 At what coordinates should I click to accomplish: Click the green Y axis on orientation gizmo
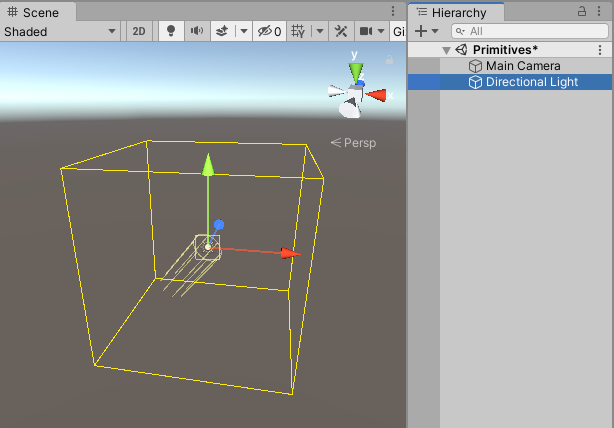[355, 71]
